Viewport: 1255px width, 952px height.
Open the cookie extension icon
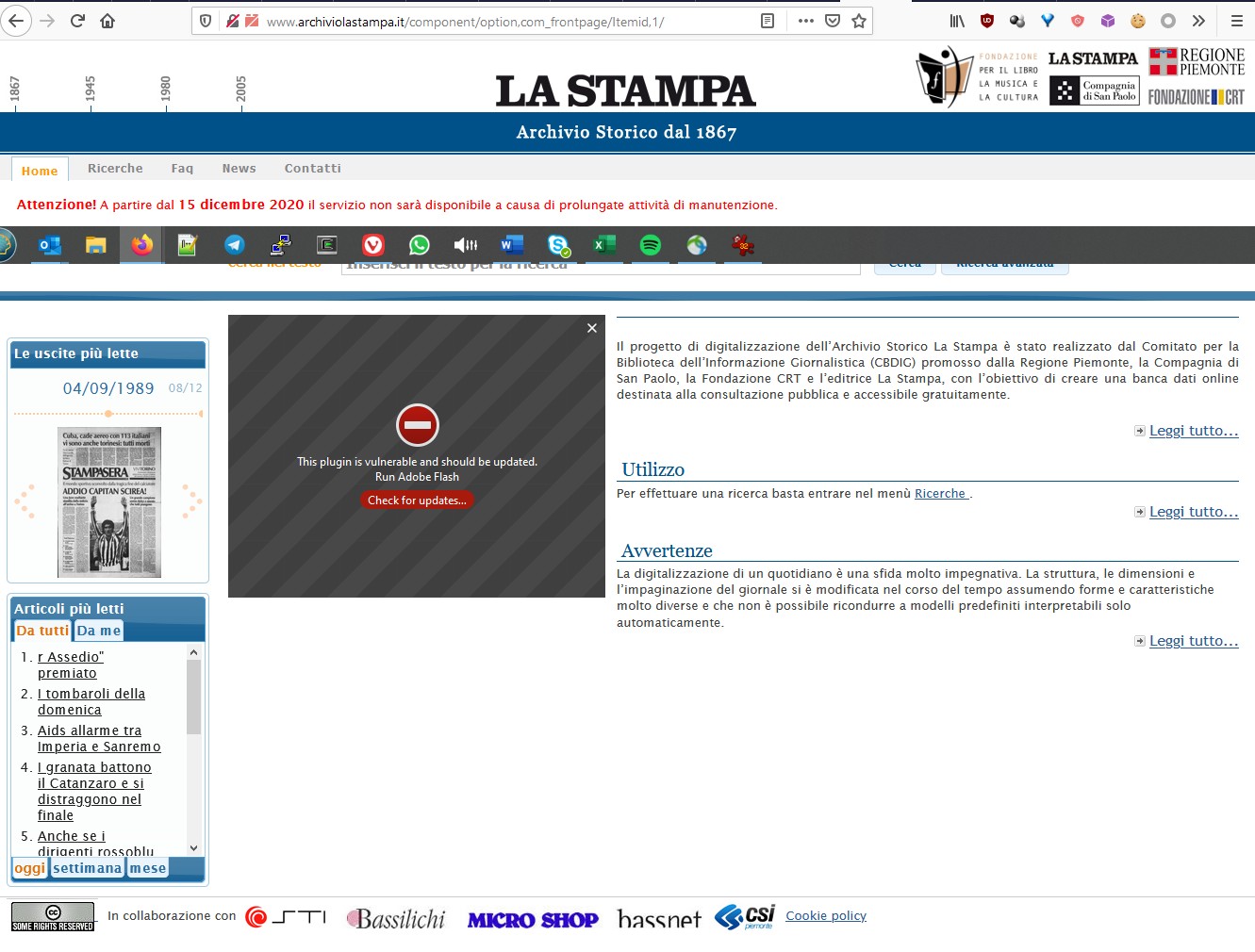(x=1138, y=21)
